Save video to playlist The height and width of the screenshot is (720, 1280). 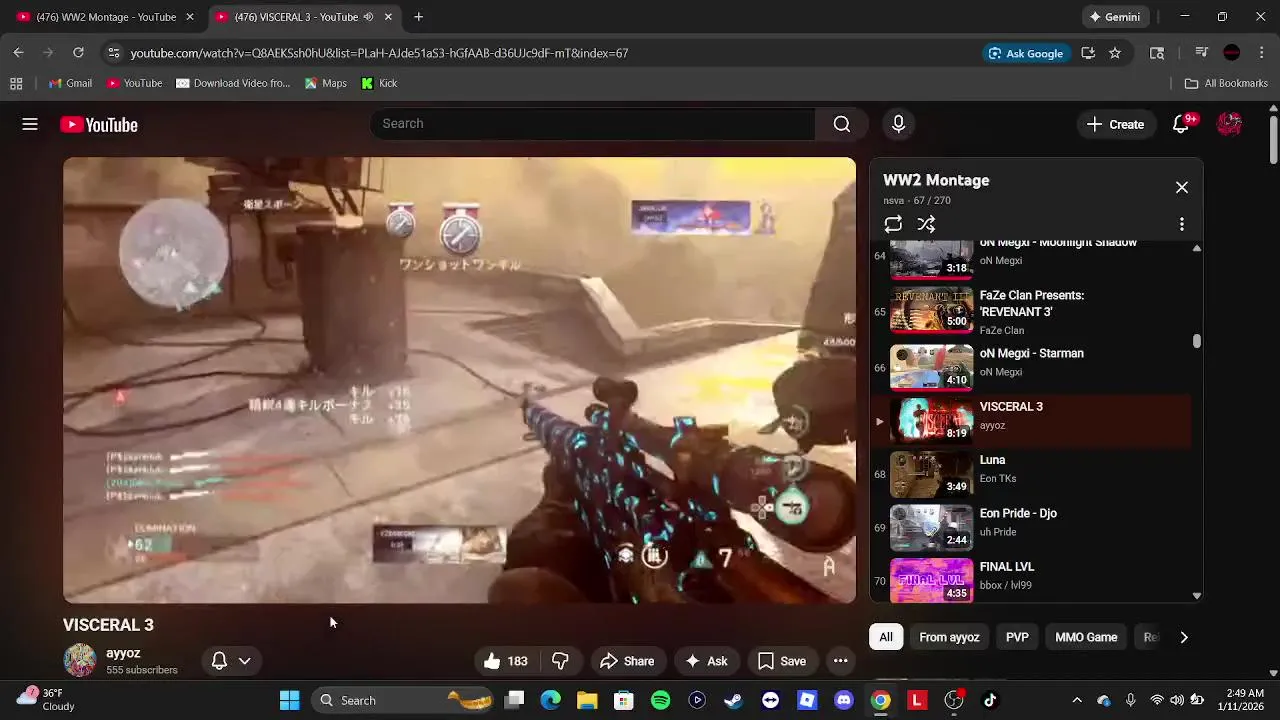point(782,661)
